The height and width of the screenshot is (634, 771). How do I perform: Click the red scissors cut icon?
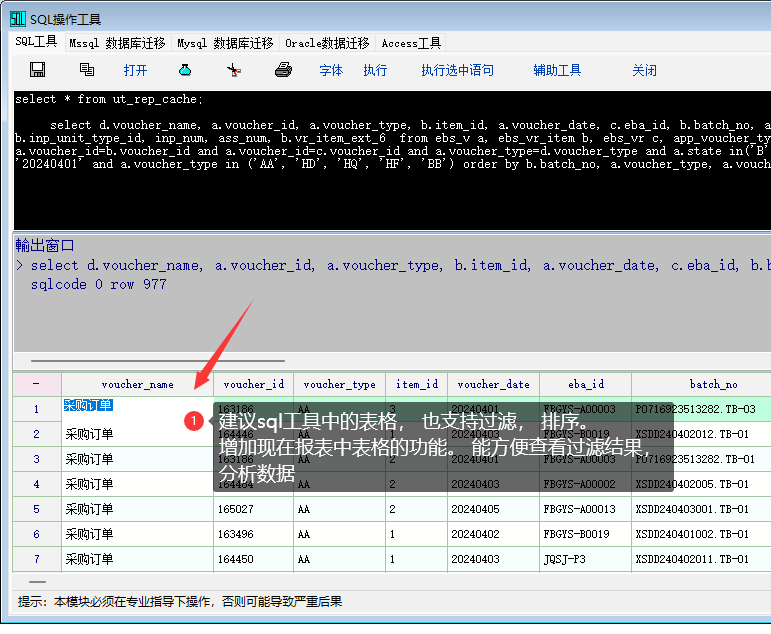[x=234, y=70]
